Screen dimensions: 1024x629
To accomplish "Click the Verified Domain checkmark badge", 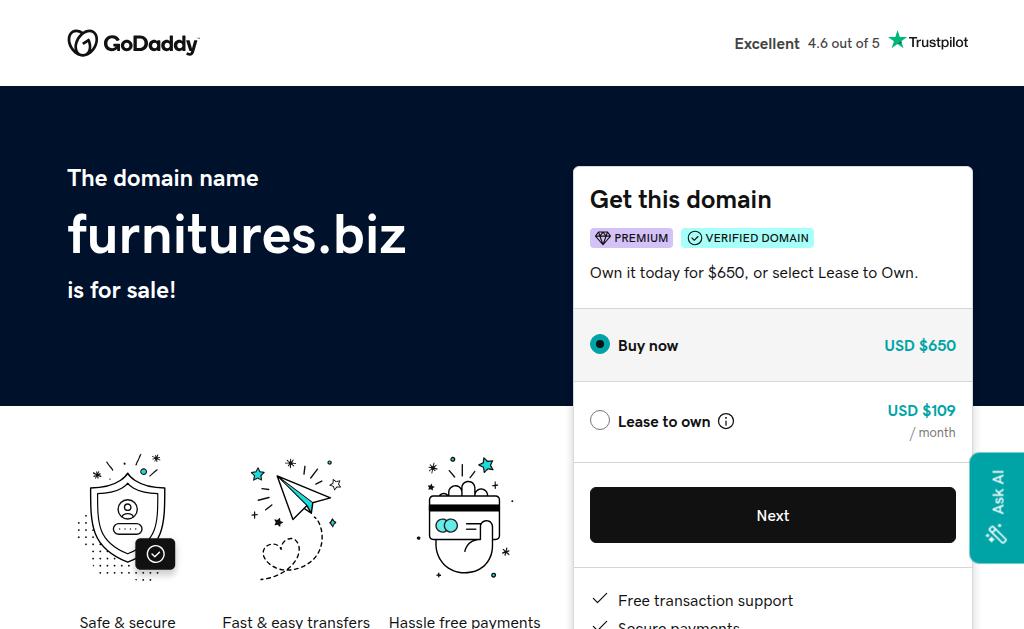I will point(747,238).
